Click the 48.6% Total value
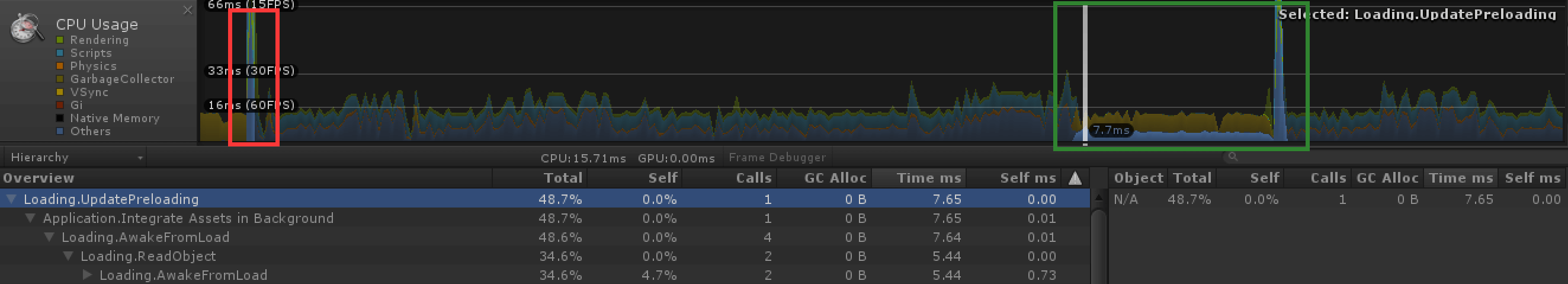The image size is (1568, 284). [x=560, y=238]
